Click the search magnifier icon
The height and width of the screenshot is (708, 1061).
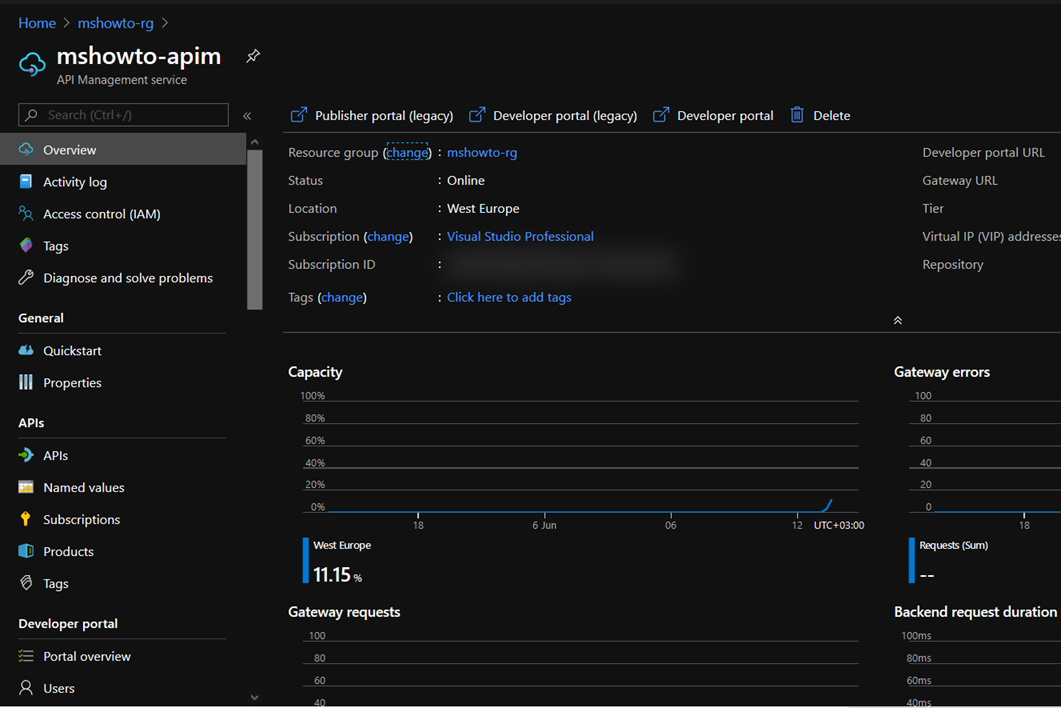pyautogui.click(x=31, y=115)
